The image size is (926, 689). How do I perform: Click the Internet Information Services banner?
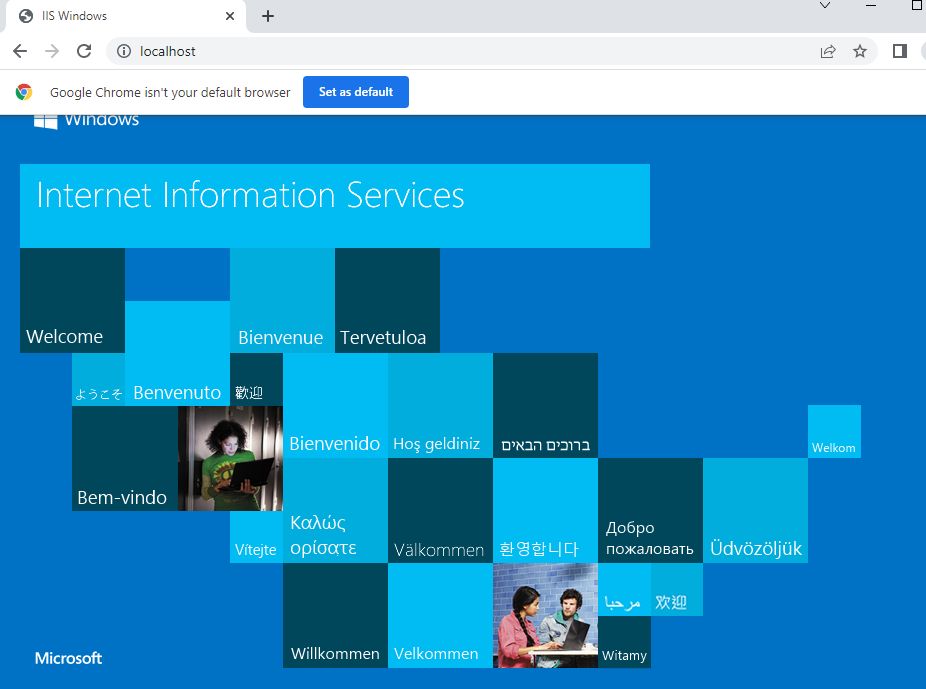[x=335, y=205]
